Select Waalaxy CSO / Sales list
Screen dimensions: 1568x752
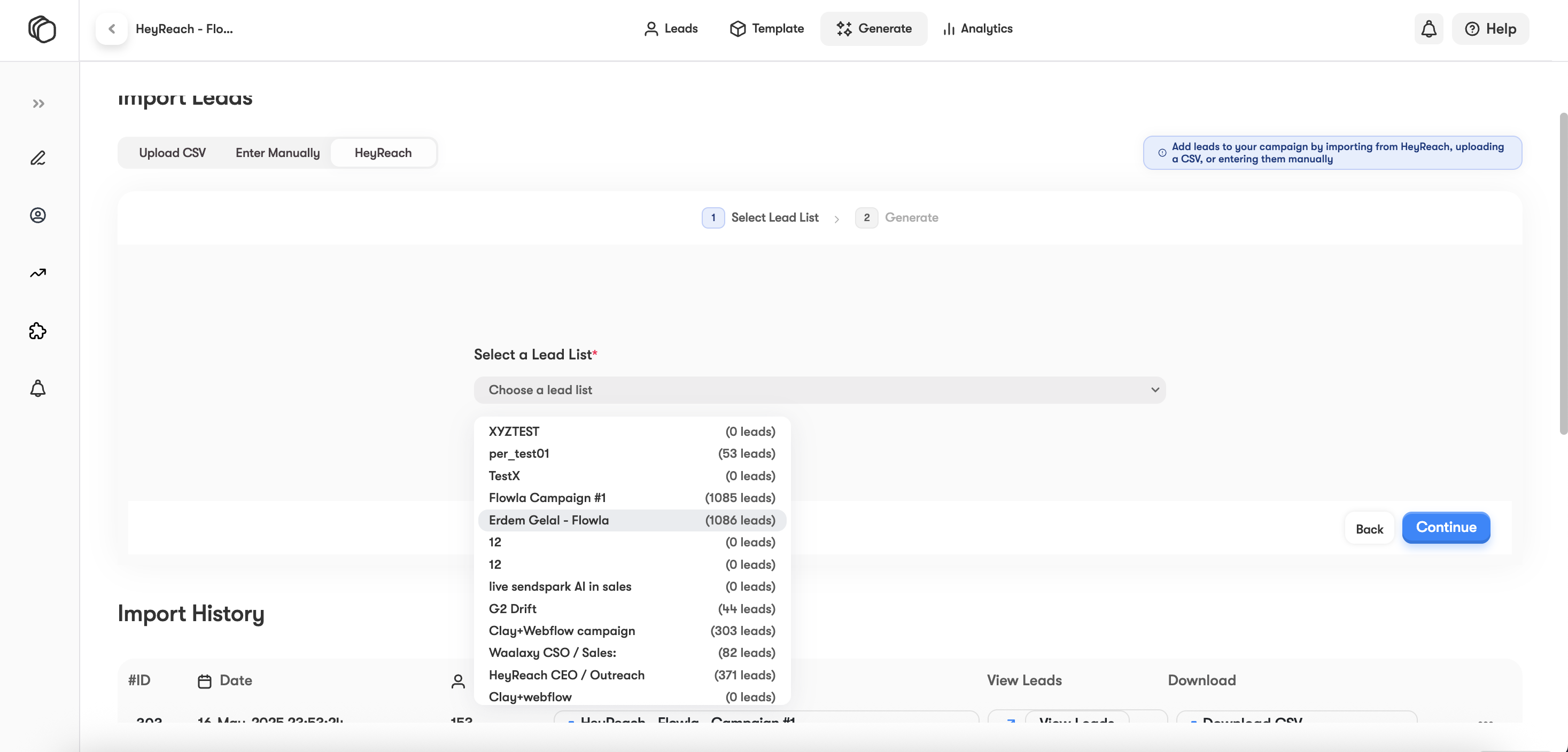[632, 653]
